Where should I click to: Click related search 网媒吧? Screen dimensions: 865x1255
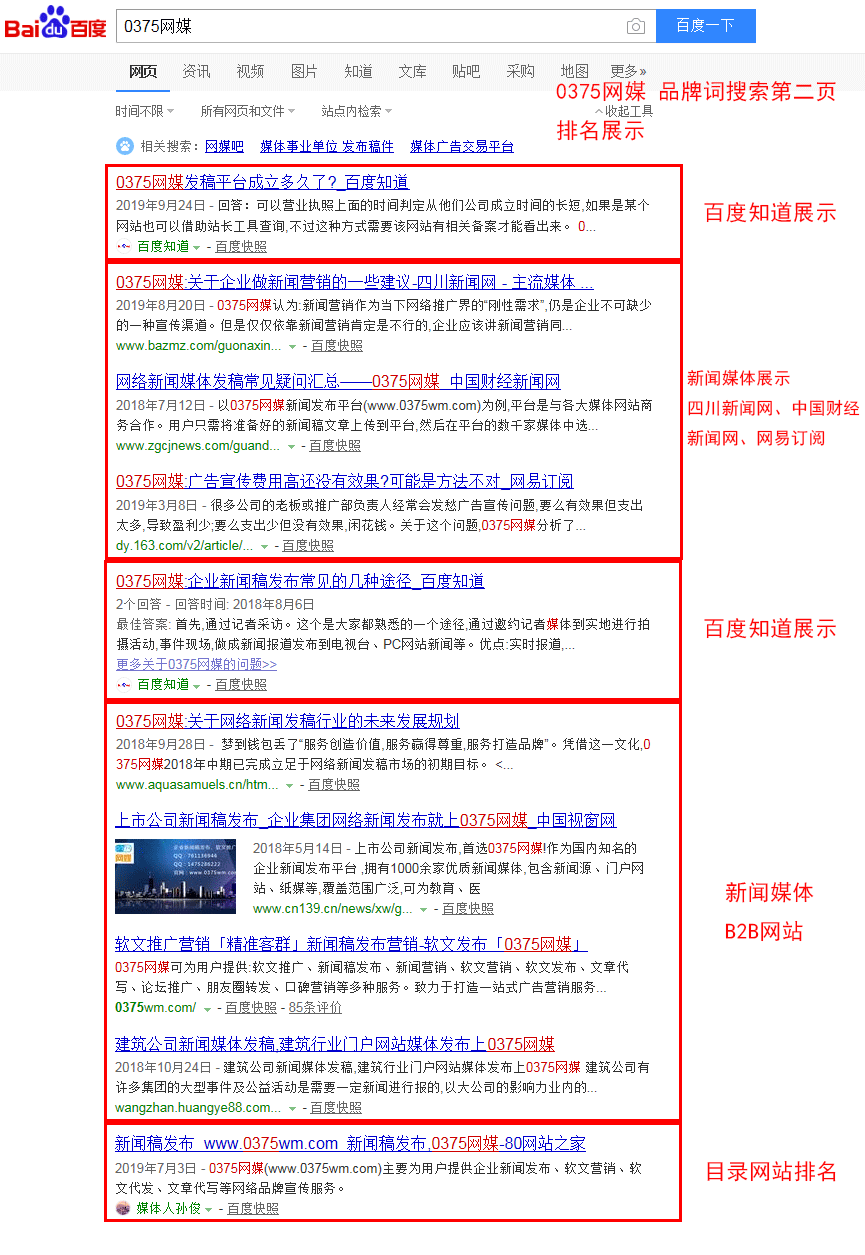pyautogui.click(x=224, y=146)
